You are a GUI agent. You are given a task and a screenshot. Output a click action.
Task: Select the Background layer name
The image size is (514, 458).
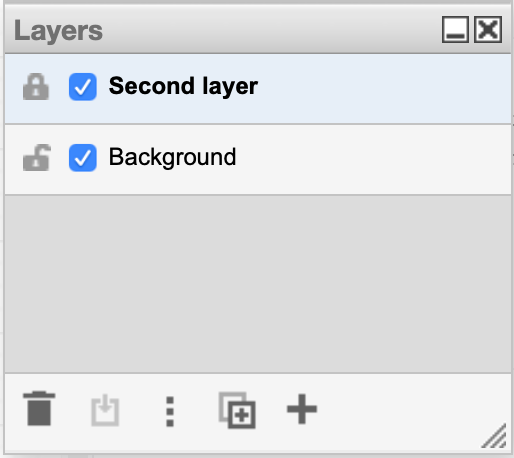(172, 157)
